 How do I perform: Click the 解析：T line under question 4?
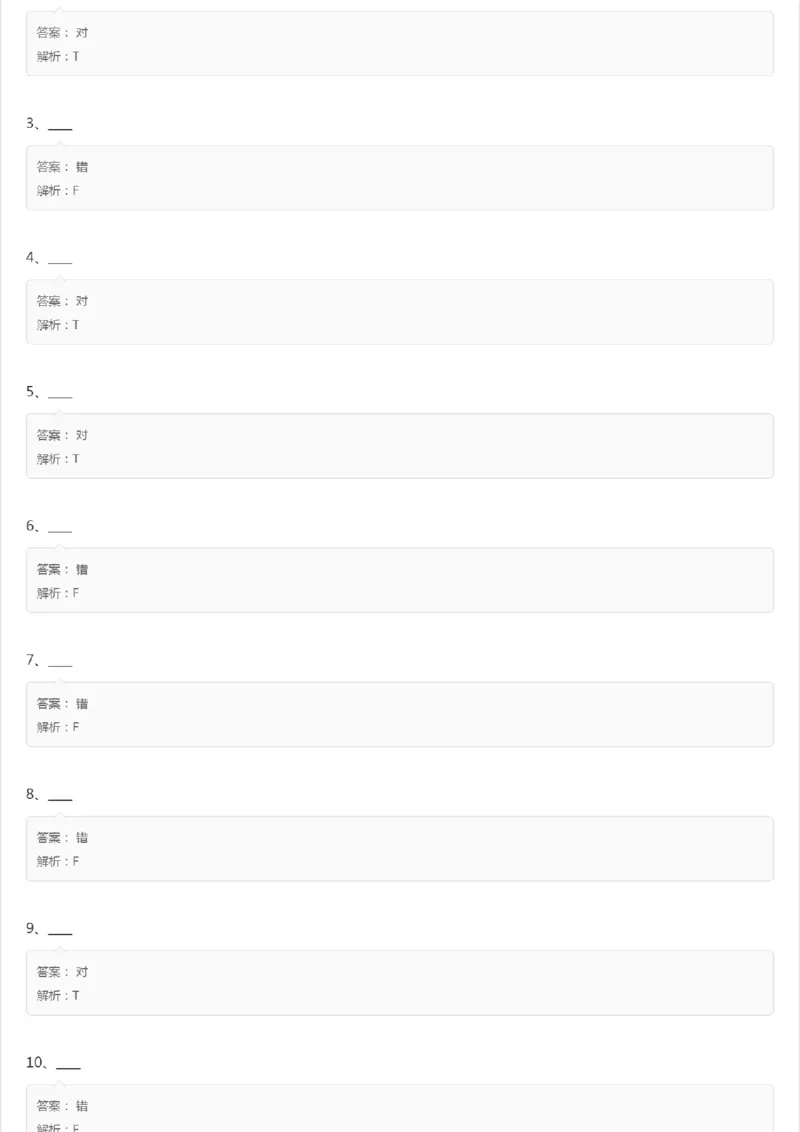[x=58, y=325]
